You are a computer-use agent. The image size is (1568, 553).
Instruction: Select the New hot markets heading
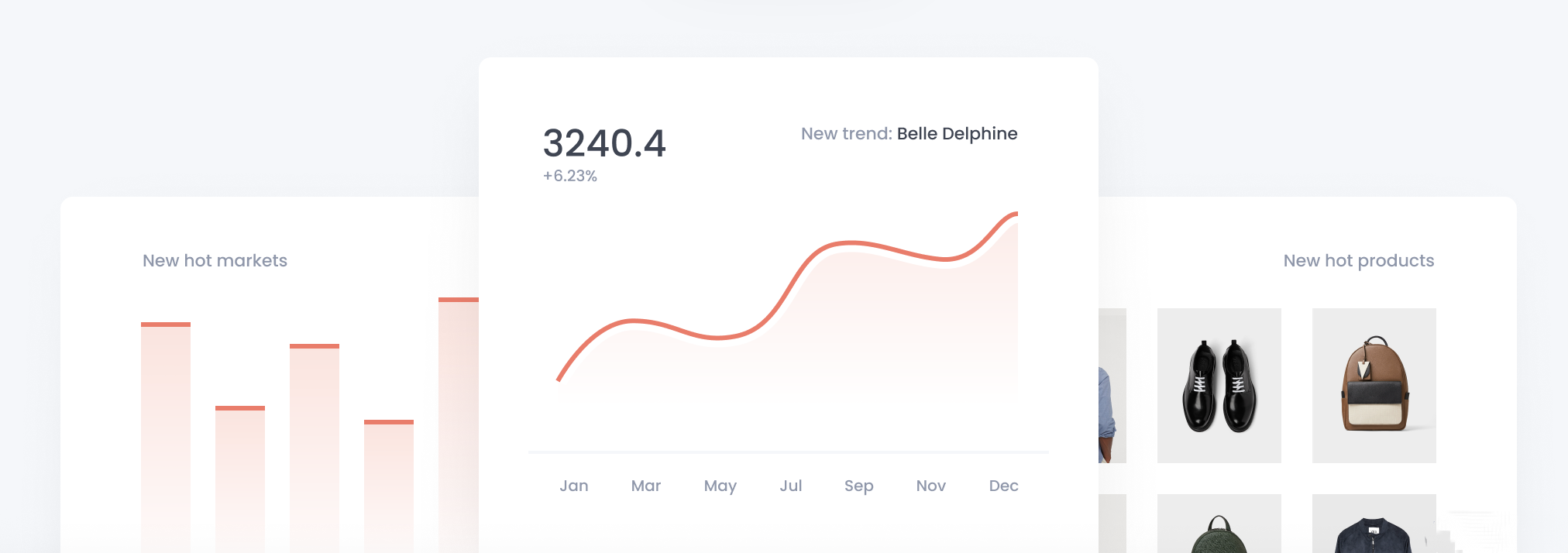pos(215,261)
